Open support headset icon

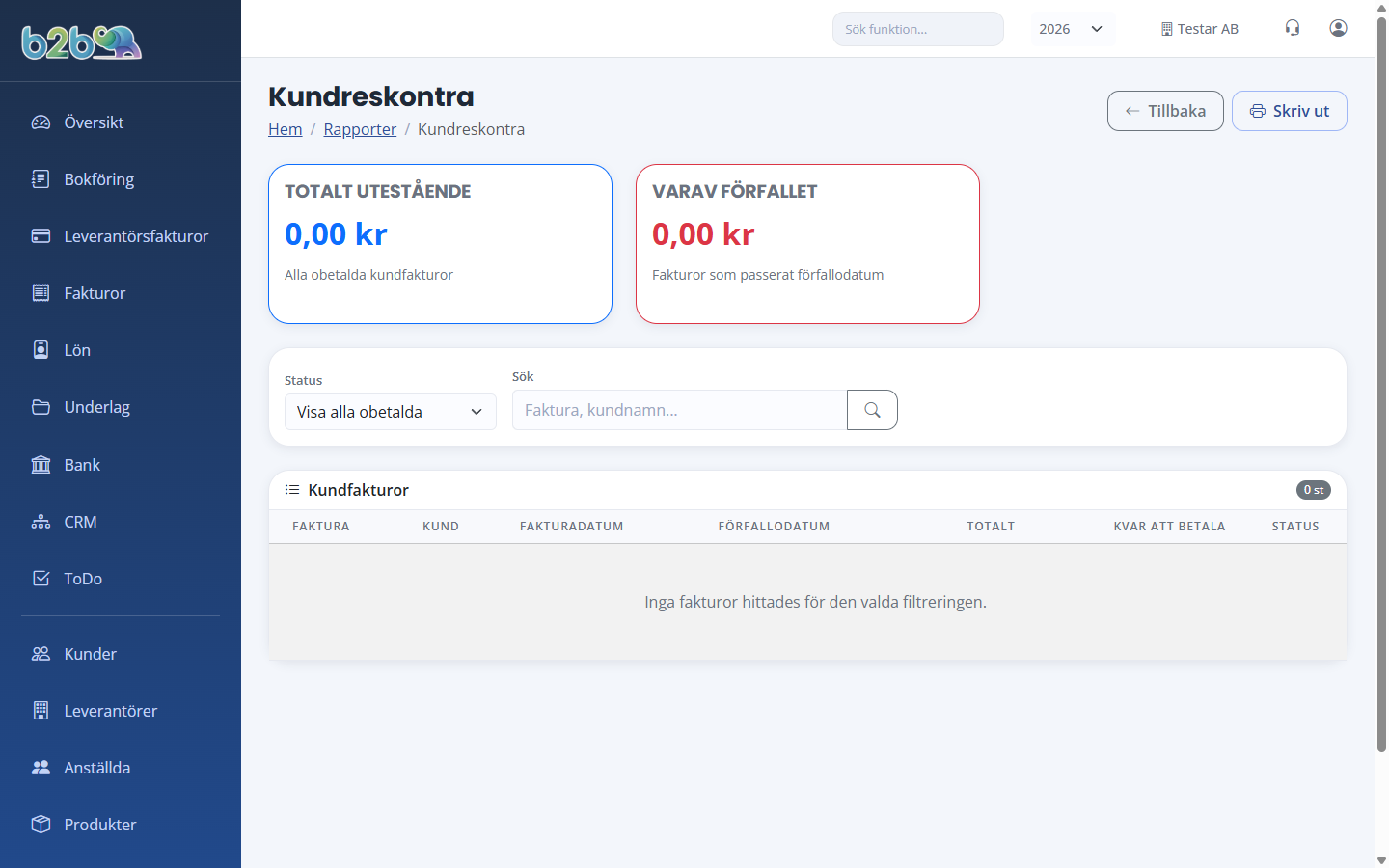1293,28
